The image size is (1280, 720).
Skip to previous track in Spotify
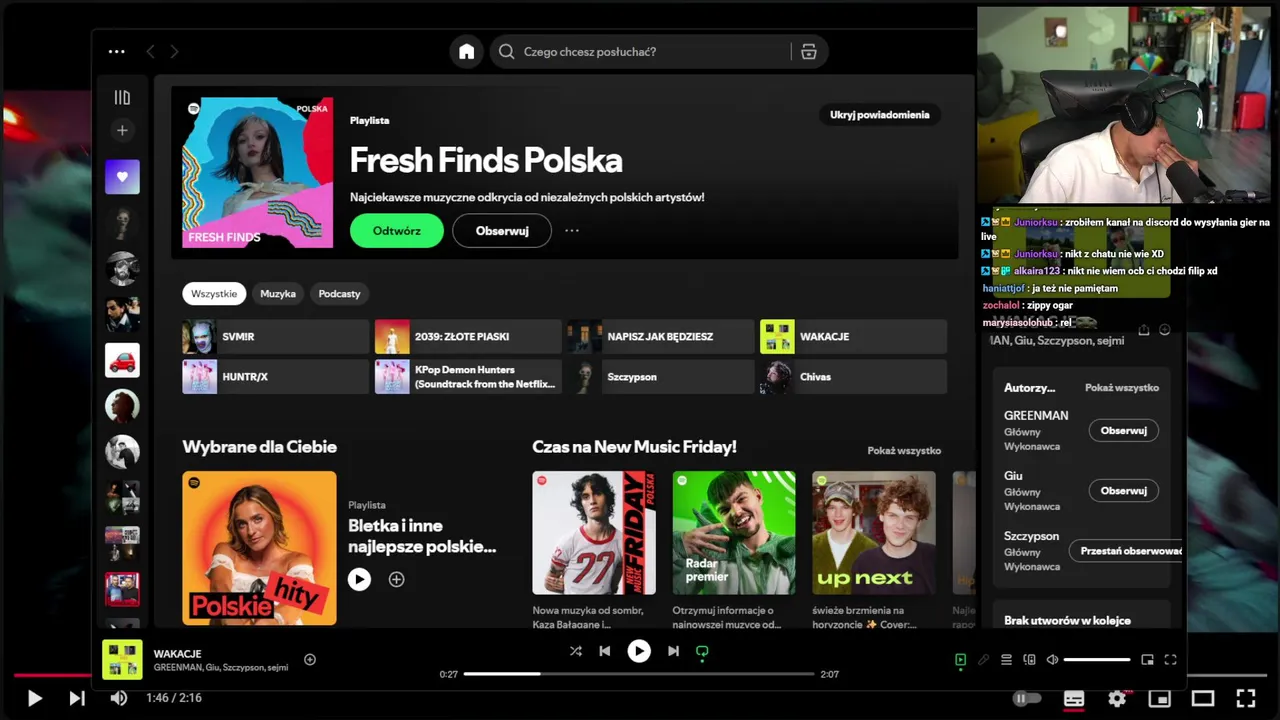(x=604, y=651)
